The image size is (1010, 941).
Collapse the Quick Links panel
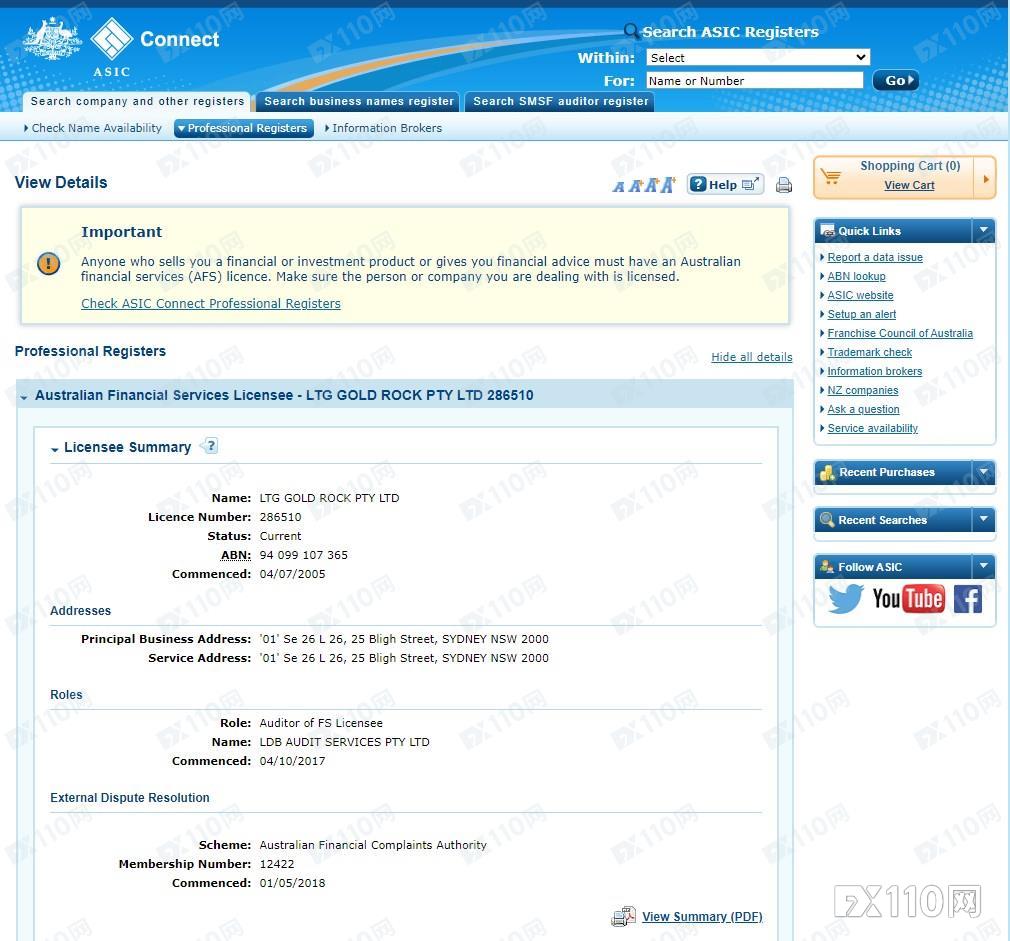pos(983,230)
